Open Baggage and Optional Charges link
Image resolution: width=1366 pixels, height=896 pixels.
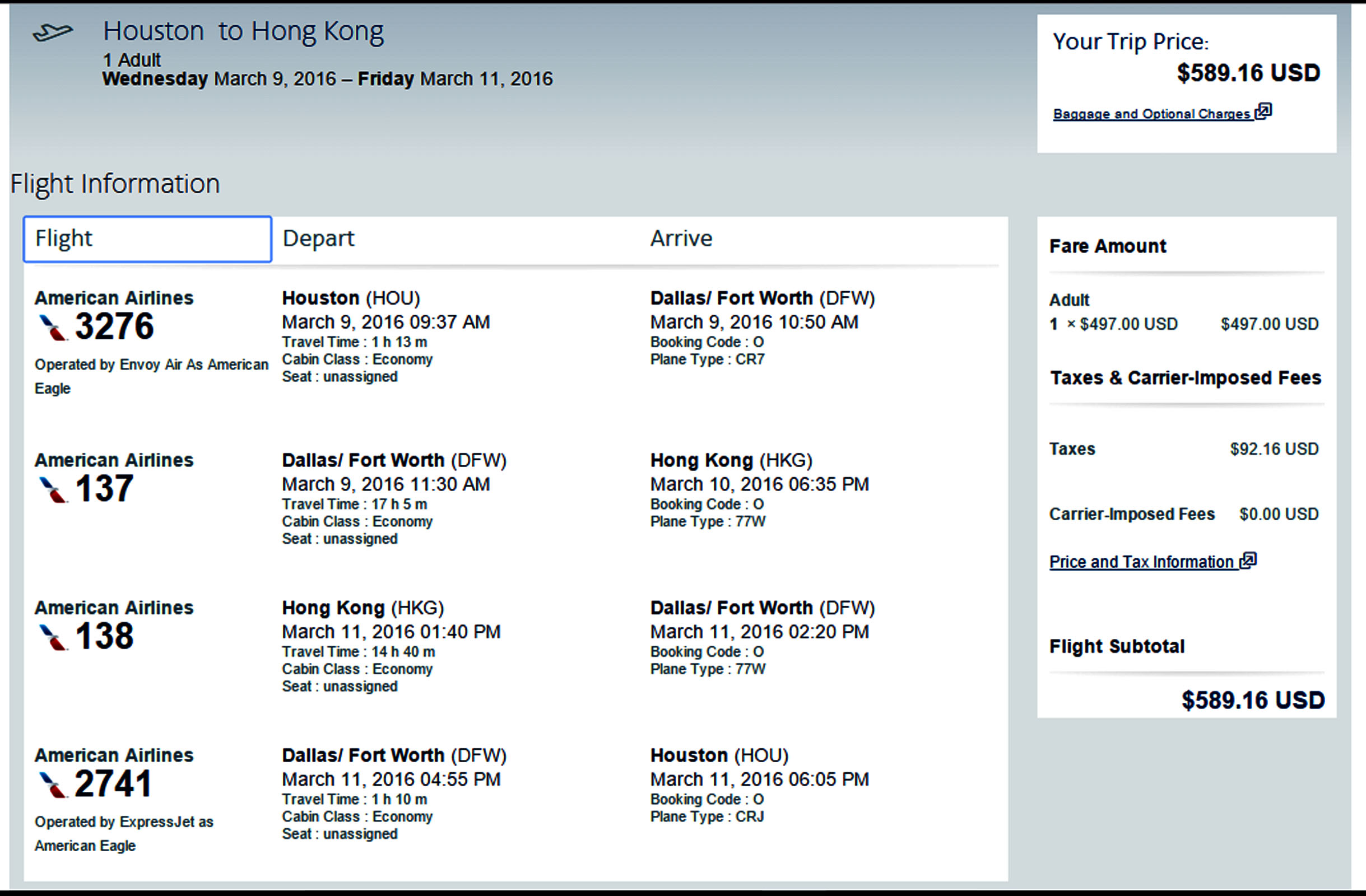click(x=1151, y=114)
